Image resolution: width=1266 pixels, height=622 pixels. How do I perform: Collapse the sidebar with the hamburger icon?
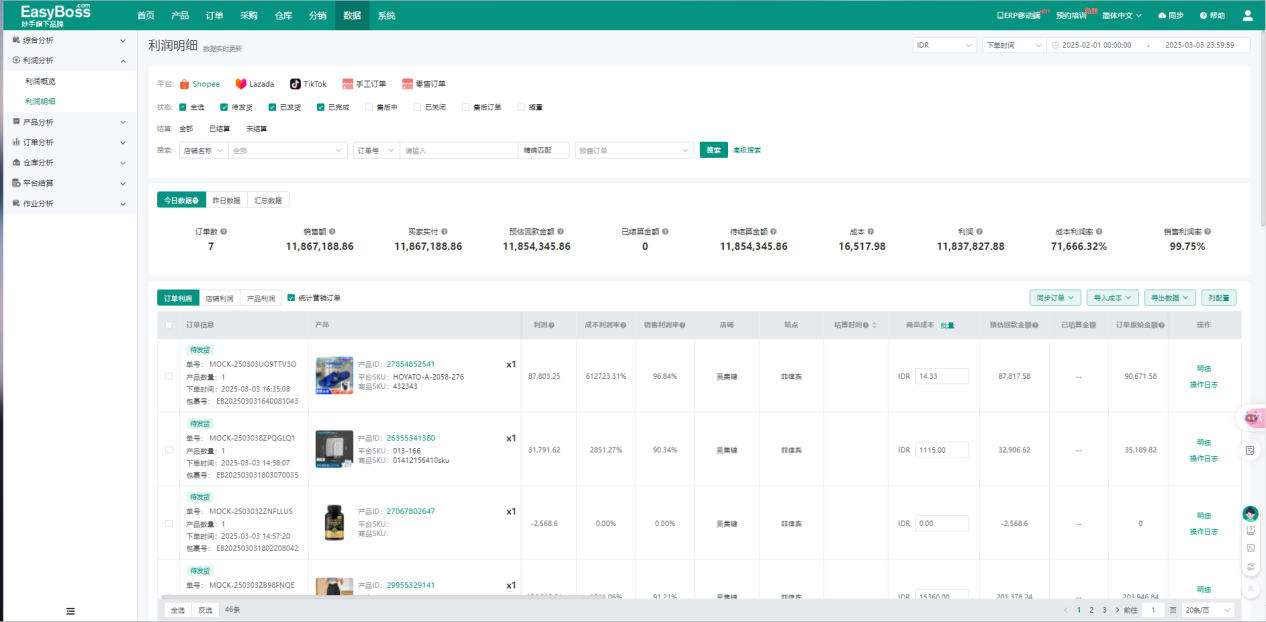[x=70, y=611]
